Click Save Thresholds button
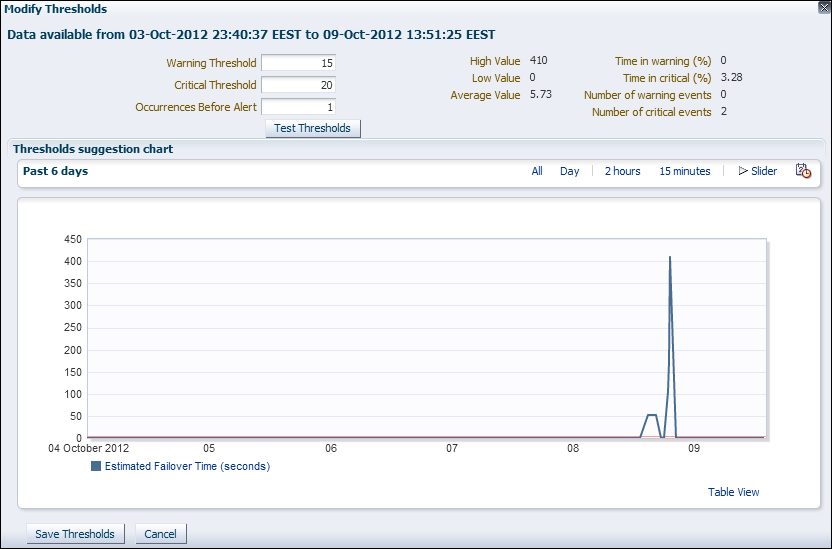 (x=75, y=534)
